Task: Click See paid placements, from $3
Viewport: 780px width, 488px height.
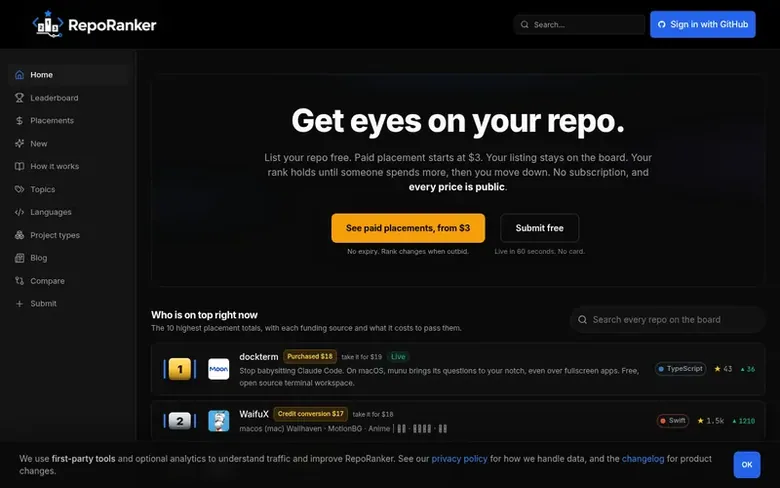Action: pos(408,228)
